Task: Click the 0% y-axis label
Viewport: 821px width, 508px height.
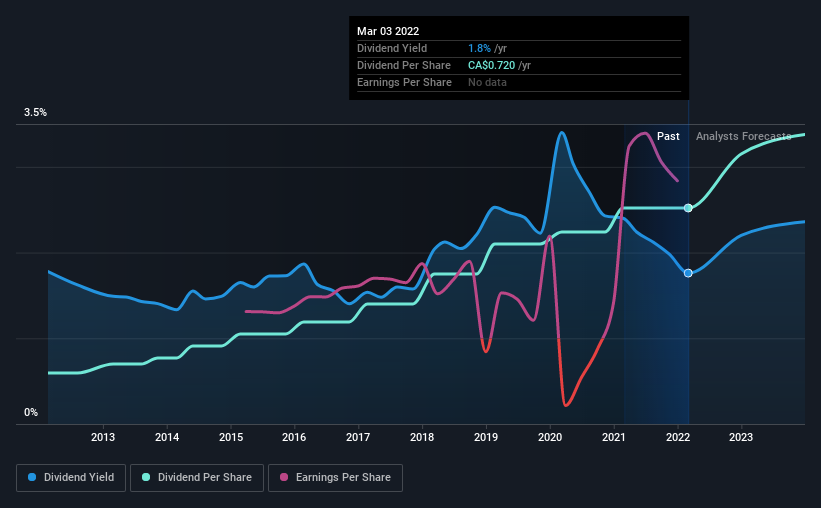Action: tap(31, 412)
